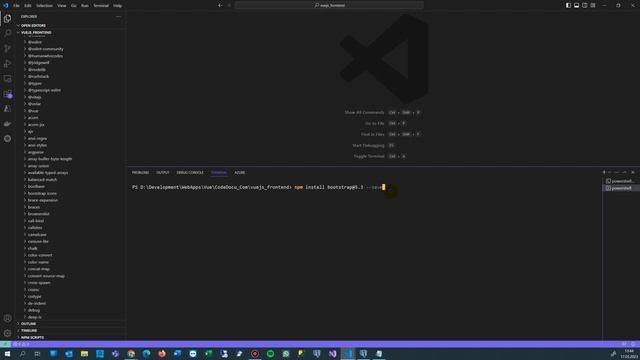The height and width of the screenshot is (360, 640).
Task: Expand the balanced-match folder
Action: (x=42, y=180)
